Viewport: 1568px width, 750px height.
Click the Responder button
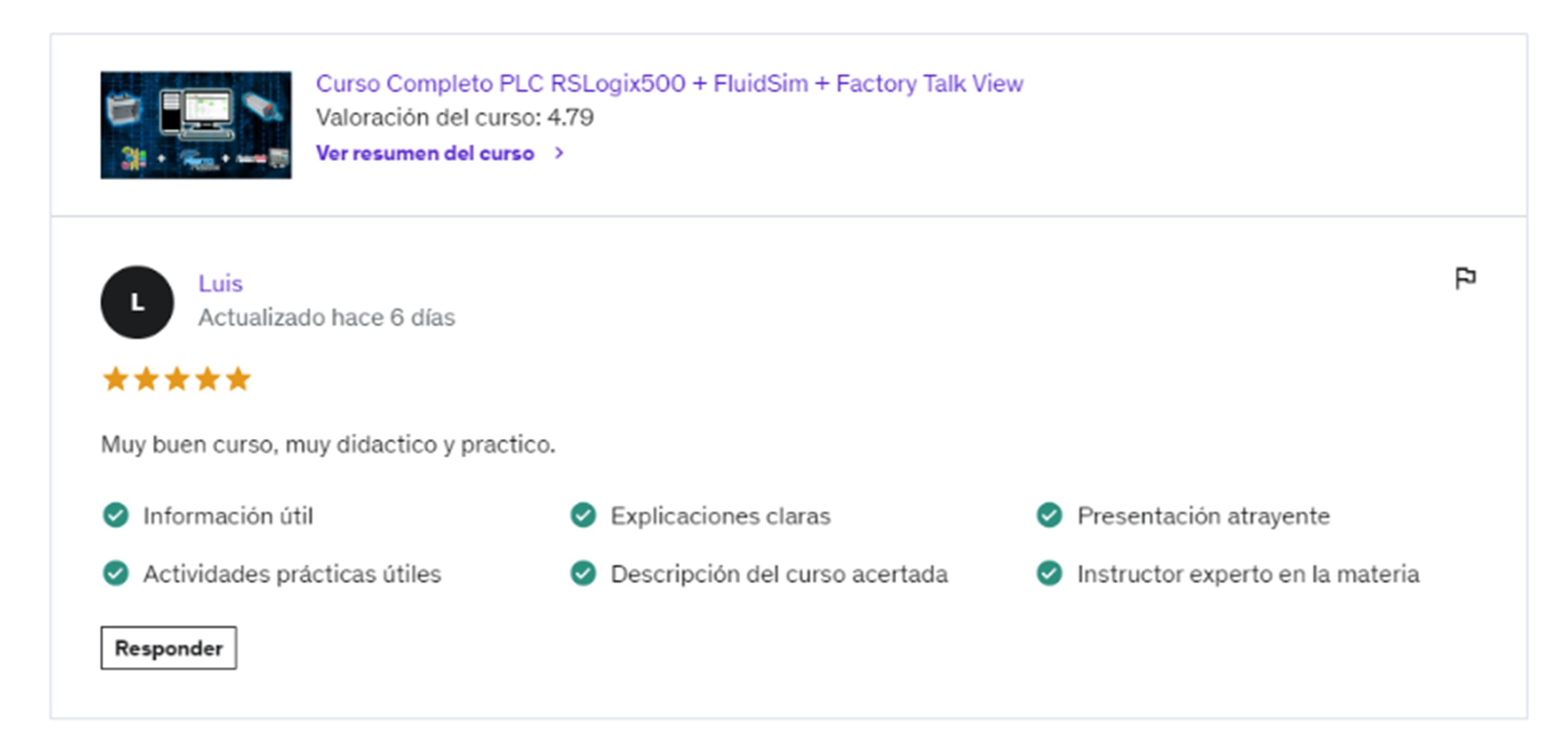point(168,647)
